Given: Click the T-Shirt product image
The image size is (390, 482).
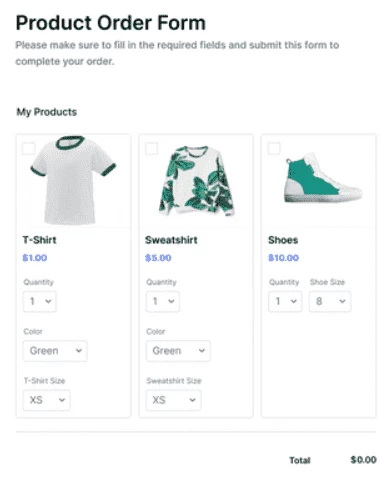Looking at the screenshot, I should [73, 180].
